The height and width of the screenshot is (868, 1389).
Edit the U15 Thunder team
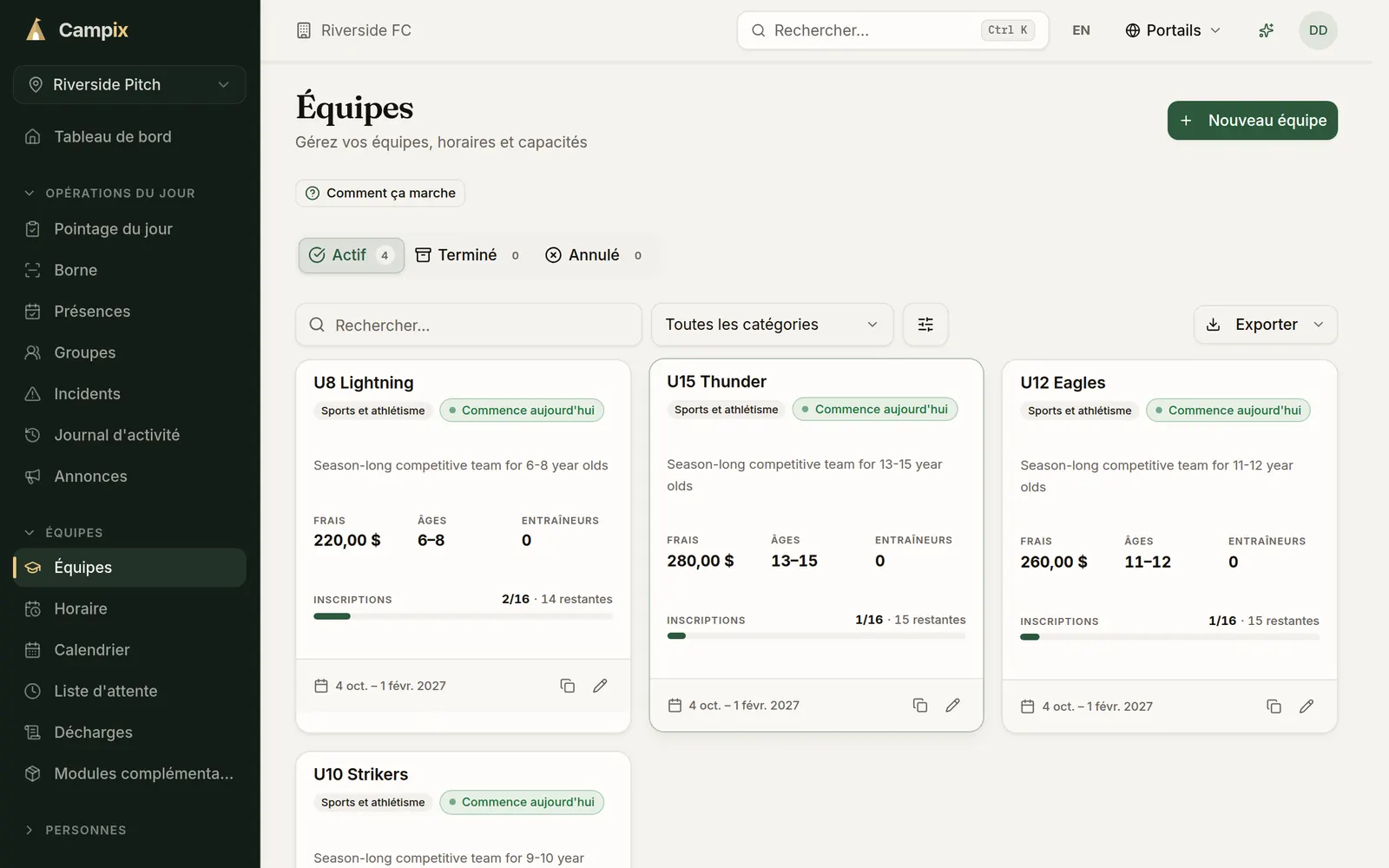[953, 706]
